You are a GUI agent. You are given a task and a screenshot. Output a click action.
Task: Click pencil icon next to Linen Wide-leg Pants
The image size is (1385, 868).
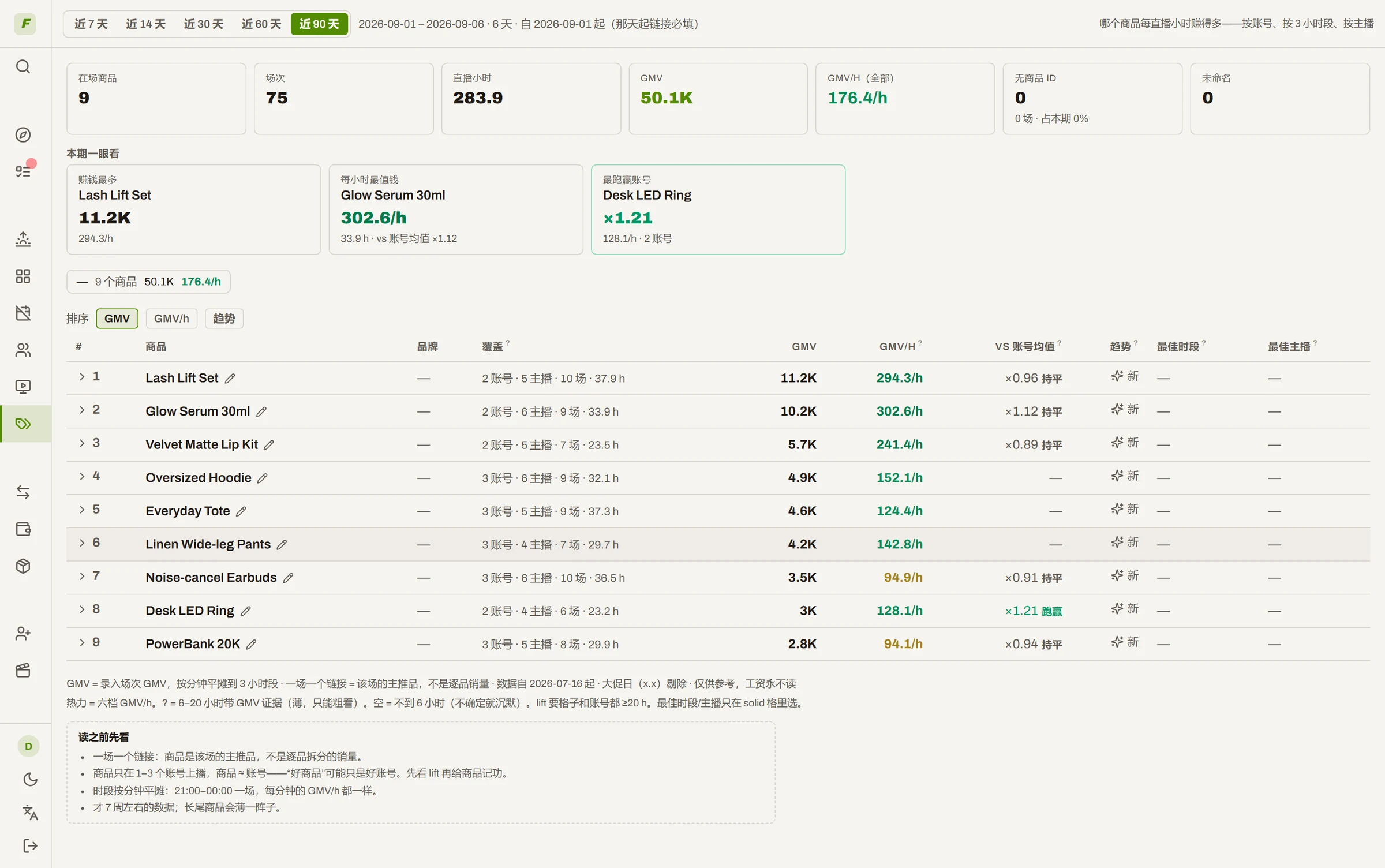point(282,545)
